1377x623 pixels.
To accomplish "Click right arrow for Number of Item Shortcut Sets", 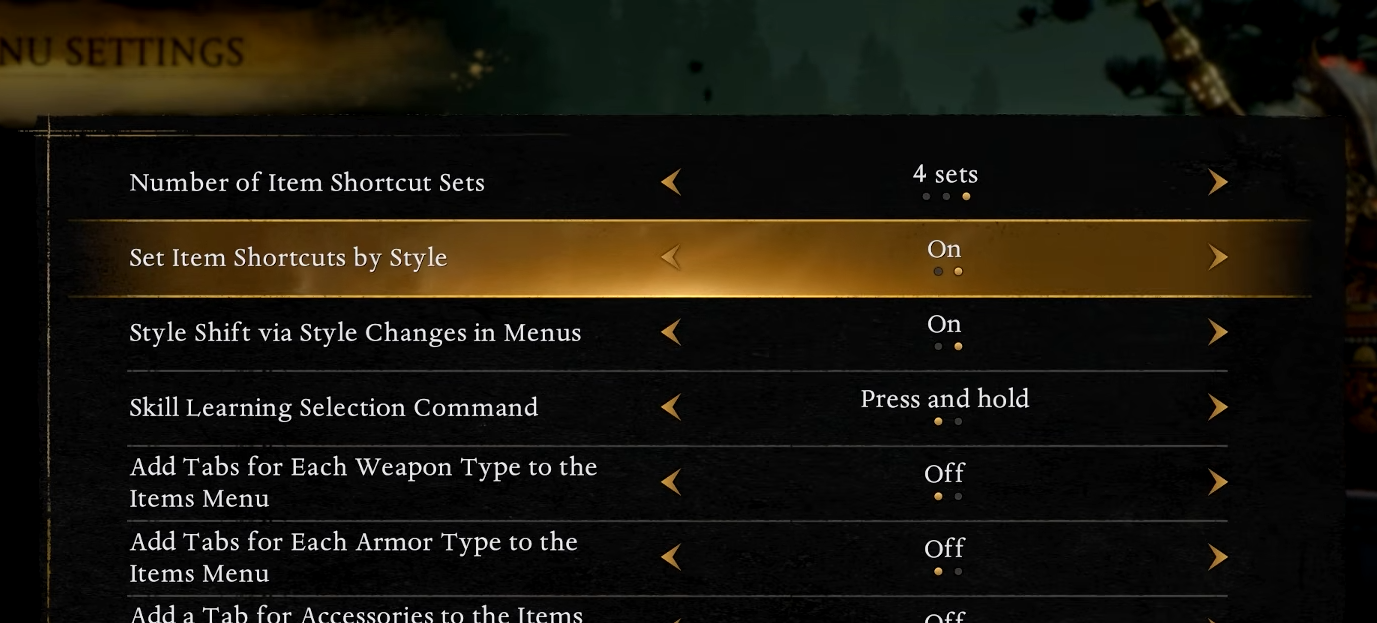I will pyautogui.click(x=1217, y=182).
